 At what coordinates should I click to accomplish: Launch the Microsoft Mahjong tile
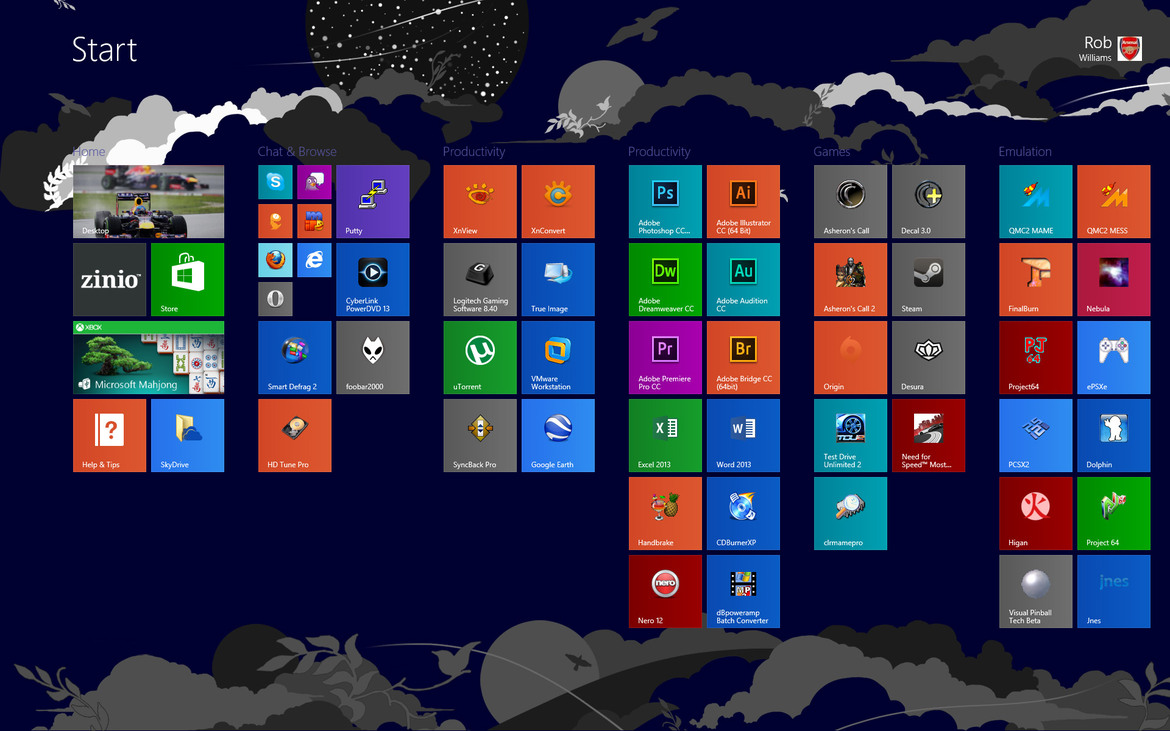click(148, 357)
